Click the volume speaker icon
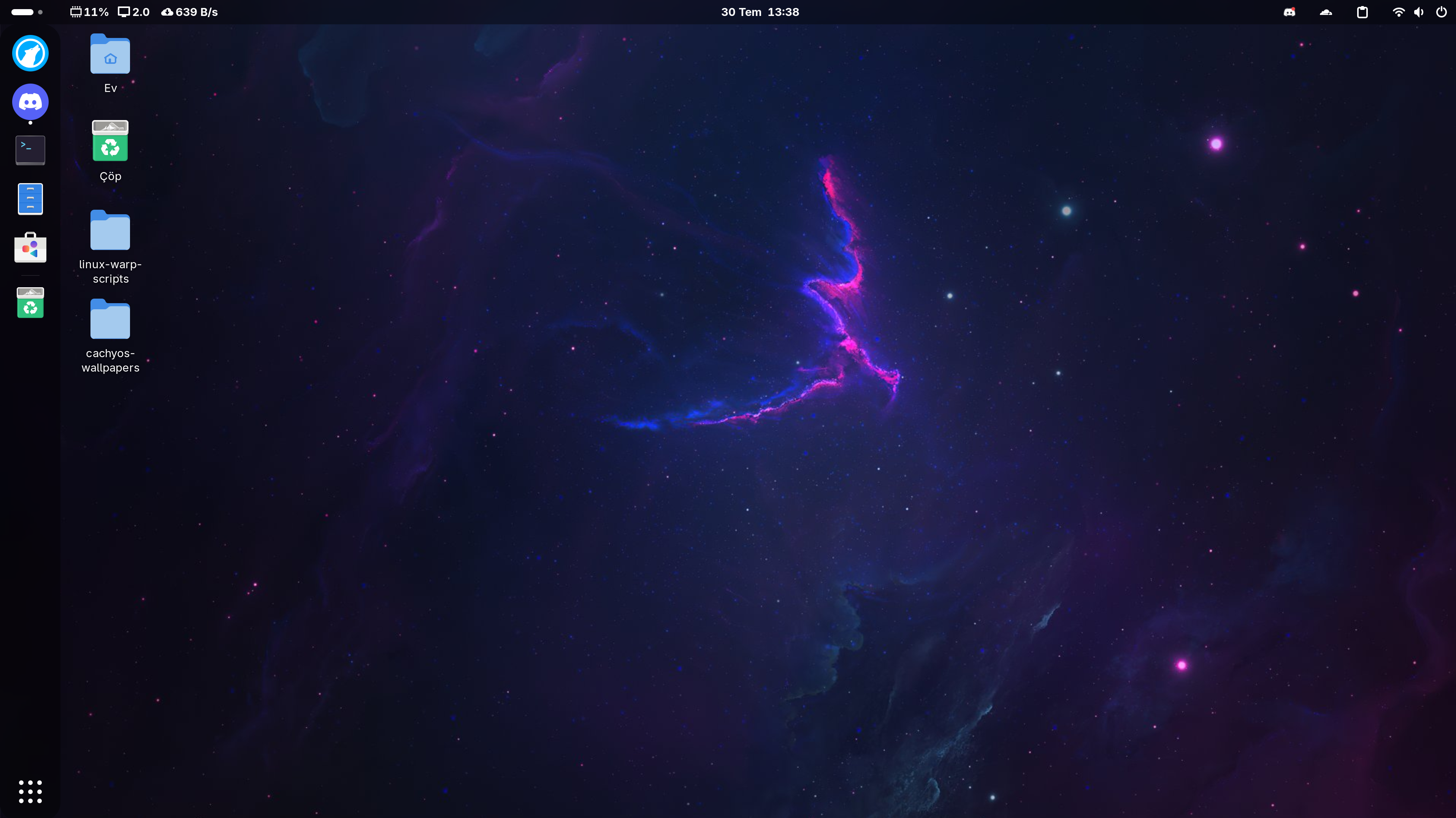 [1419, 12]
